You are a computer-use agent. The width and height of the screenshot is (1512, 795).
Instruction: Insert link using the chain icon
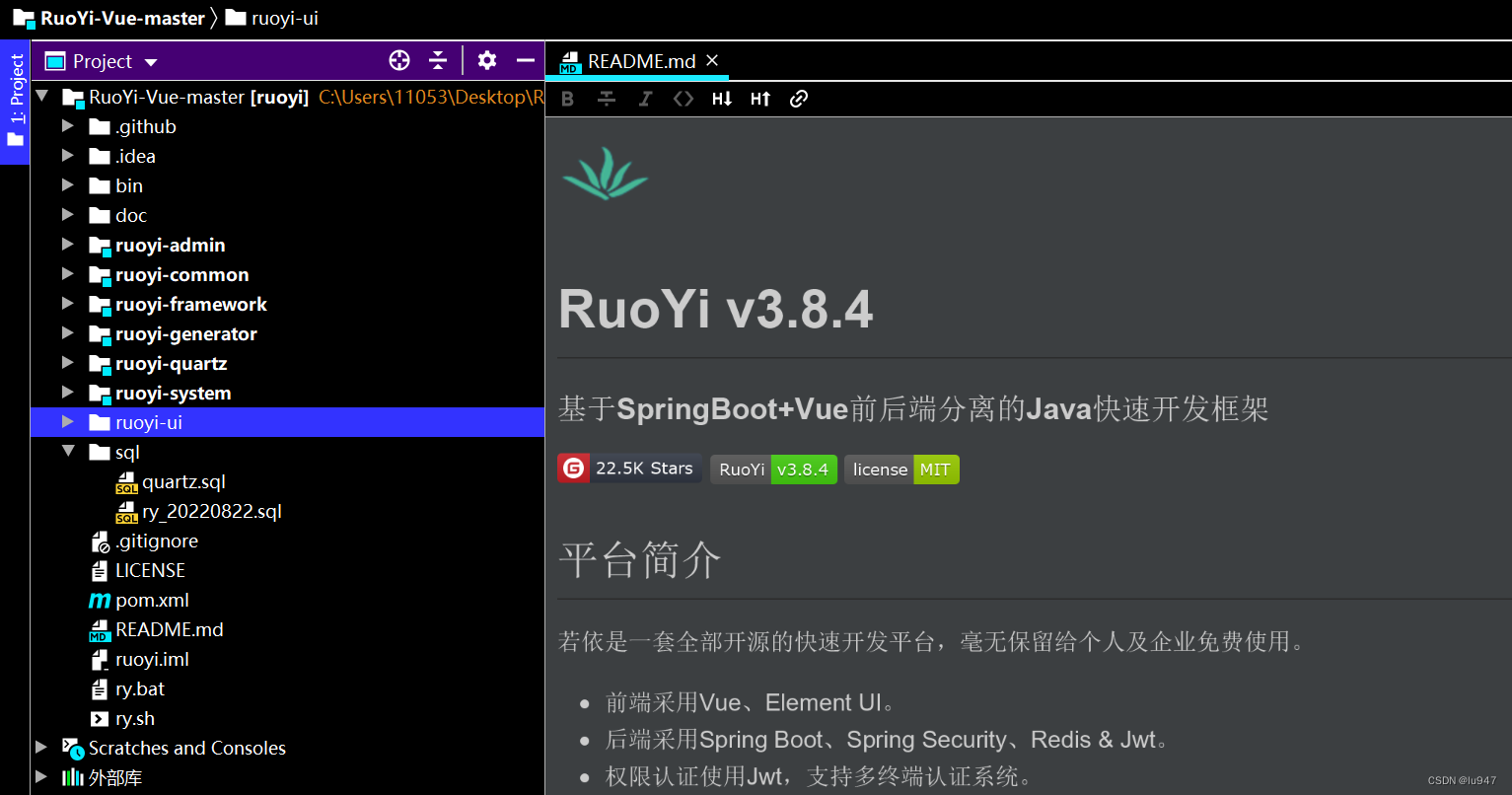pyautogui.click(x=799, y=99)
